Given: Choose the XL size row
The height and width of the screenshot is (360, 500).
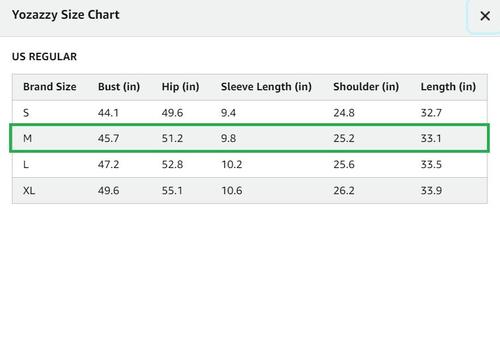Looking at the screenshot, I should coord(250,190).
